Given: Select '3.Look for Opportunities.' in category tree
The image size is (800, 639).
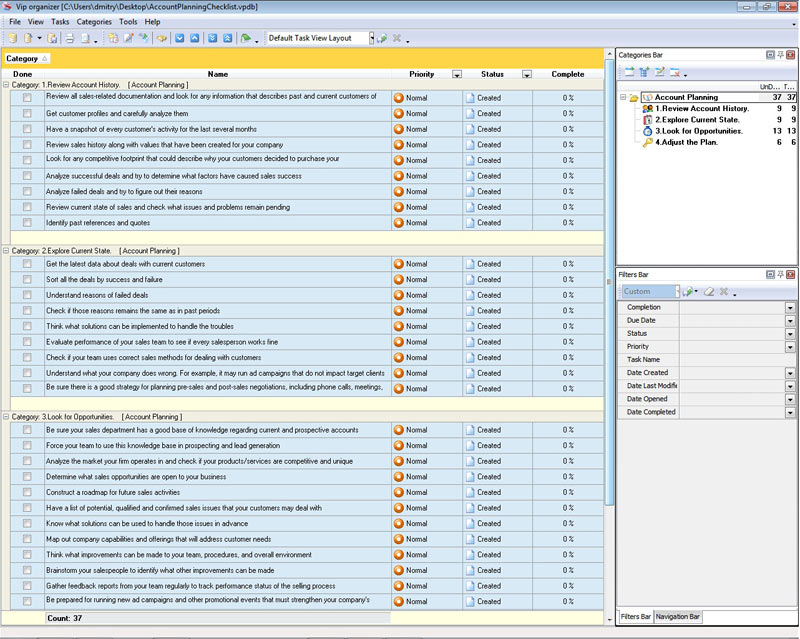Looking at the screenshot, I should point(698,131).
